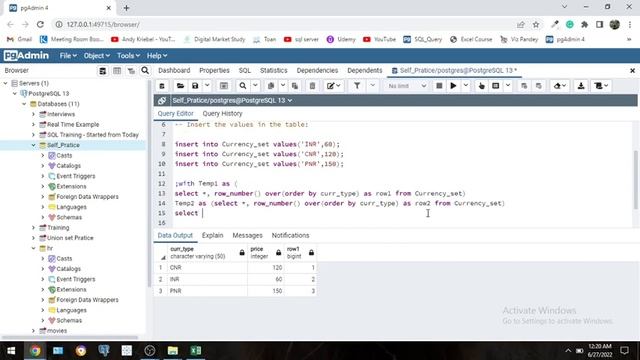Switch to the Dependencies tab
Viewport: 640px width, 360px height.
[x=317, y=71]
